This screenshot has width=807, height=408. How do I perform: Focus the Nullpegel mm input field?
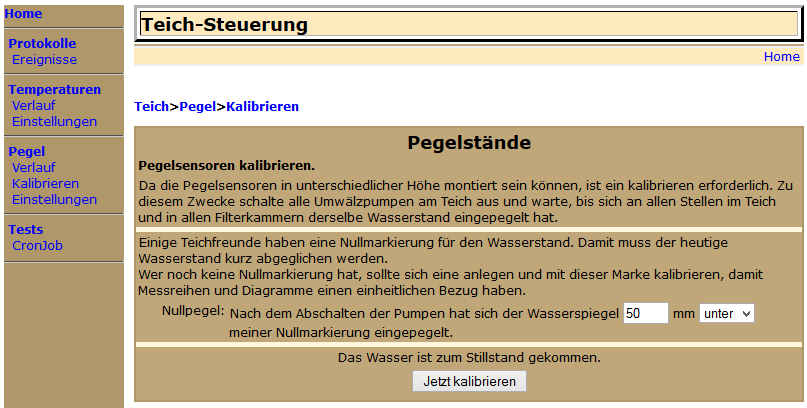click(645, 313)
